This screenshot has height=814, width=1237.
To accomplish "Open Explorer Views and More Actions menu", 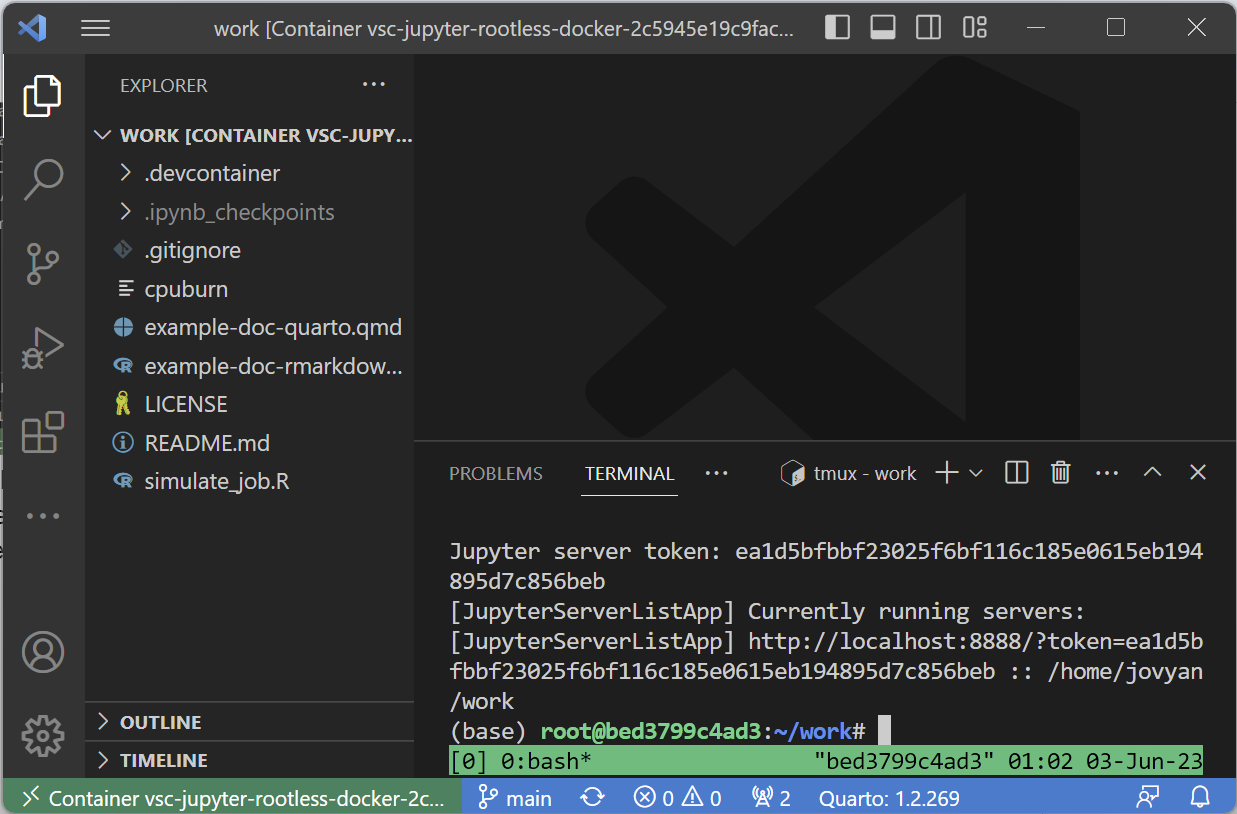I will 374,85.
